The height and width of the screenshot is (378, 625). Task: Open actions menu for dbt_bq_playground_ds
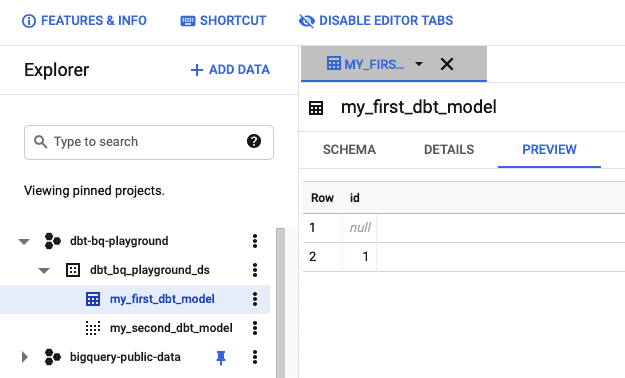click(x=255, y=270)
